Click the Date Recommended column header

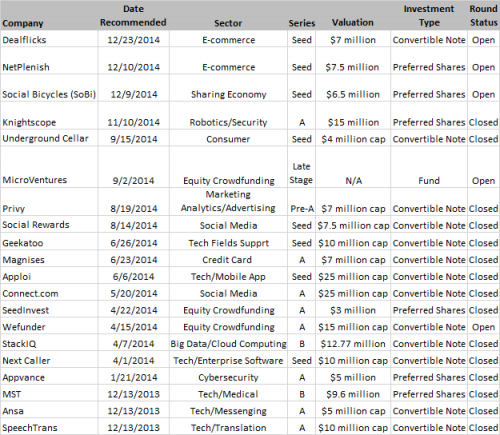click(x=133, y=16)
